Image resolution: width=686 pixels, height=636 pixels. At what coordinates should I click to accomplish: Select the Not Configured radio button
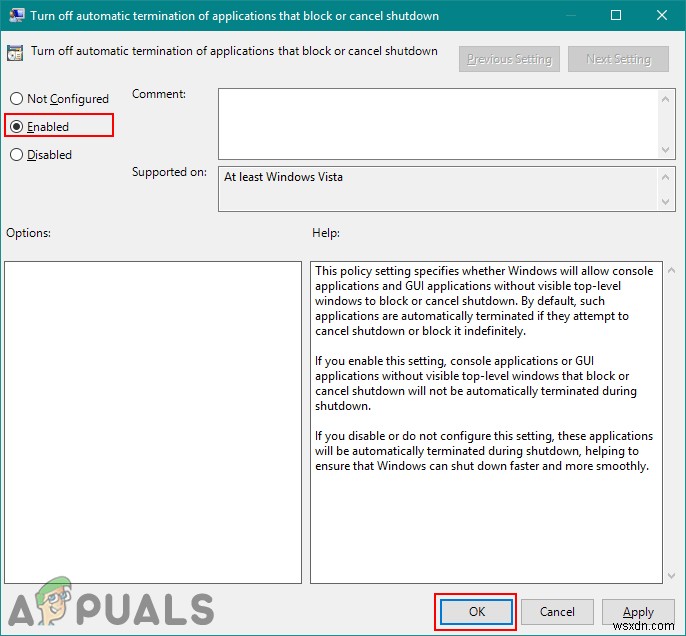[x=60, y=99]
